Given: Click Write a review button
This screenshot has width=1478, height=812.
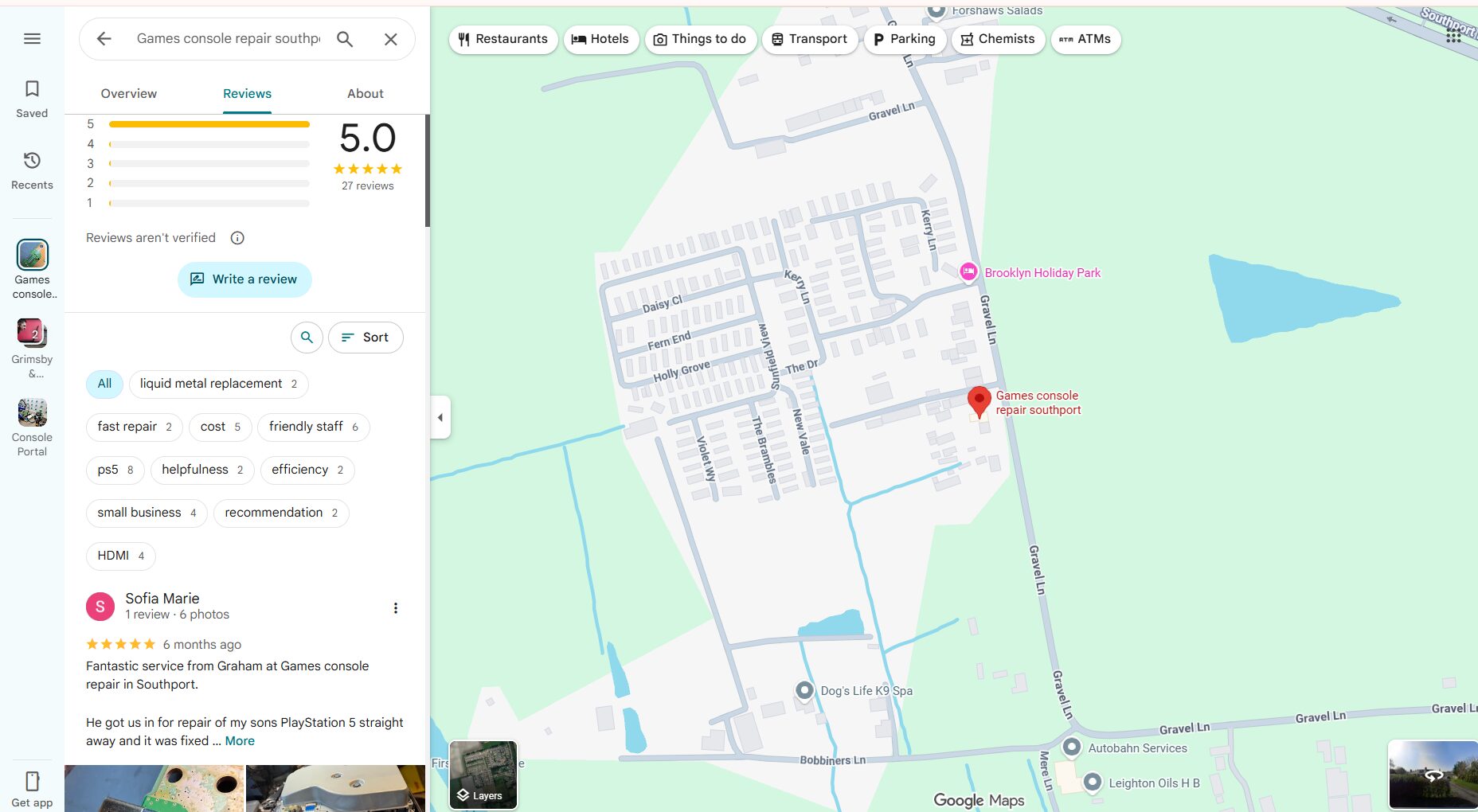Looking at the screenshot, I should coord(244,279).
